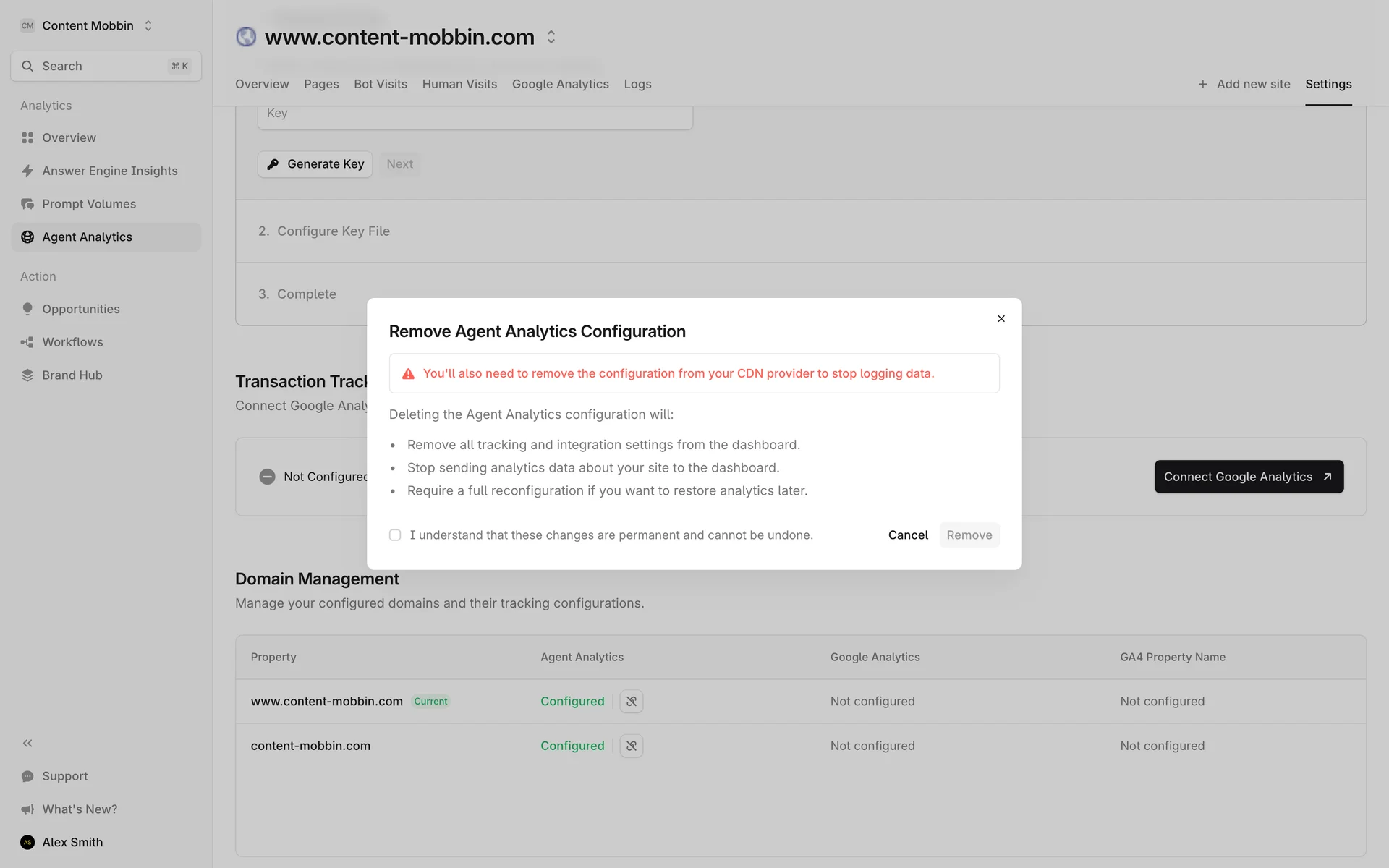Click the Generate Key button
Viewport: 1389px width, 868px height.
pyautogui.click(x=315, y=164)
